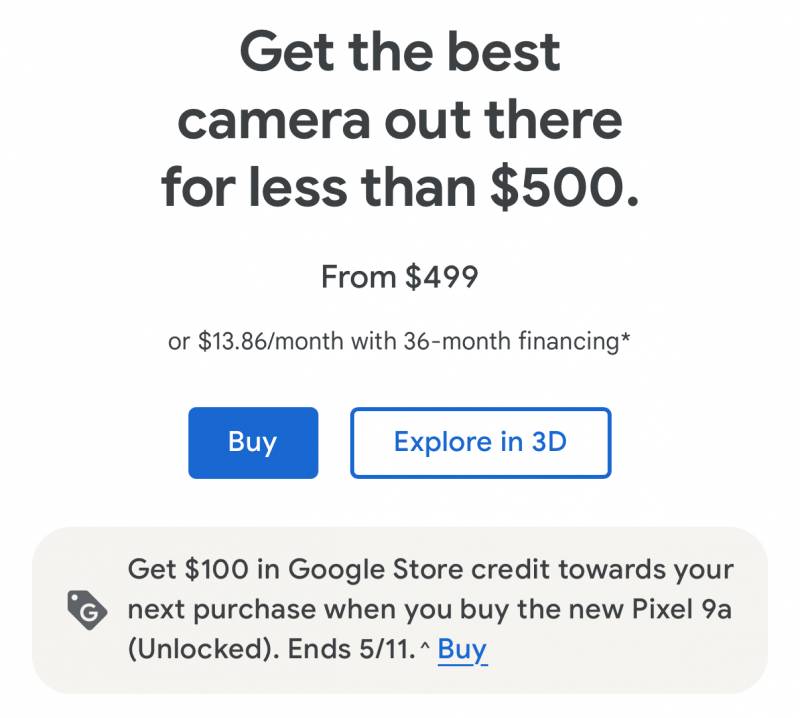Click the $13.86/month amount text
This screenshot has height=718, width=800.
coord(270,341)
